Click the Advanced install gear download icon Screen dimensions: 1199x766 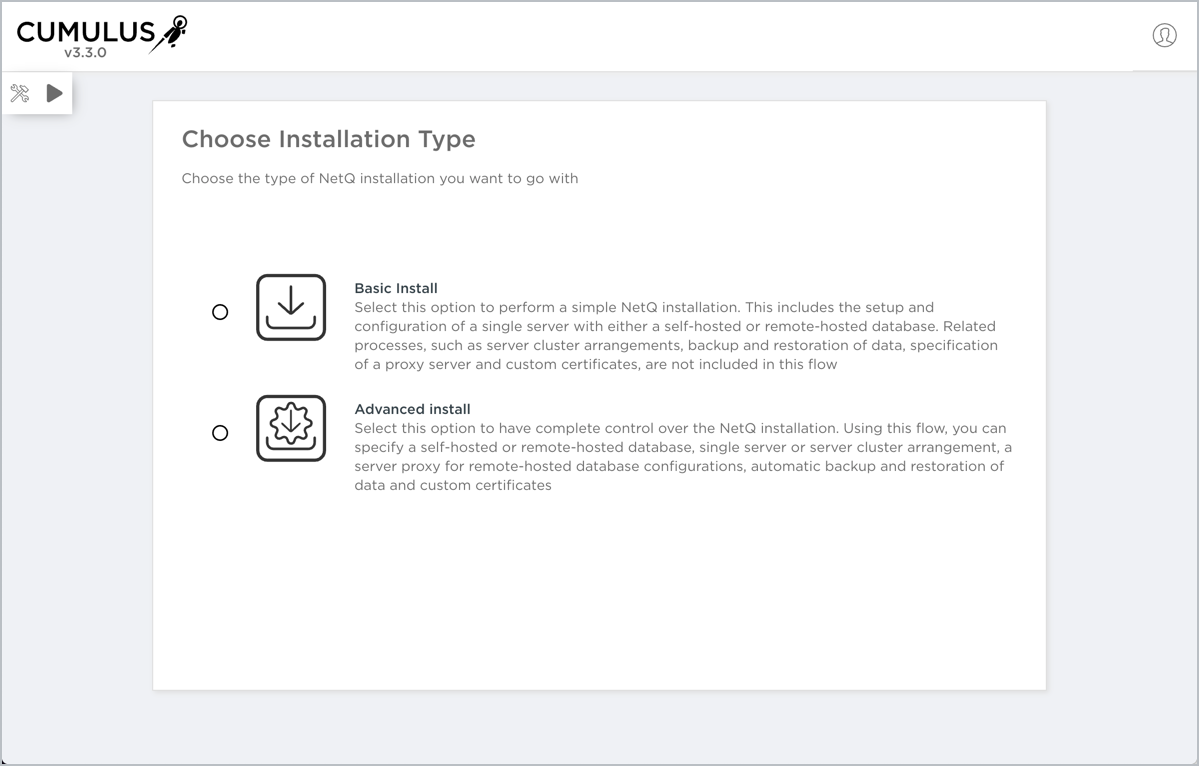coord(291,428)
